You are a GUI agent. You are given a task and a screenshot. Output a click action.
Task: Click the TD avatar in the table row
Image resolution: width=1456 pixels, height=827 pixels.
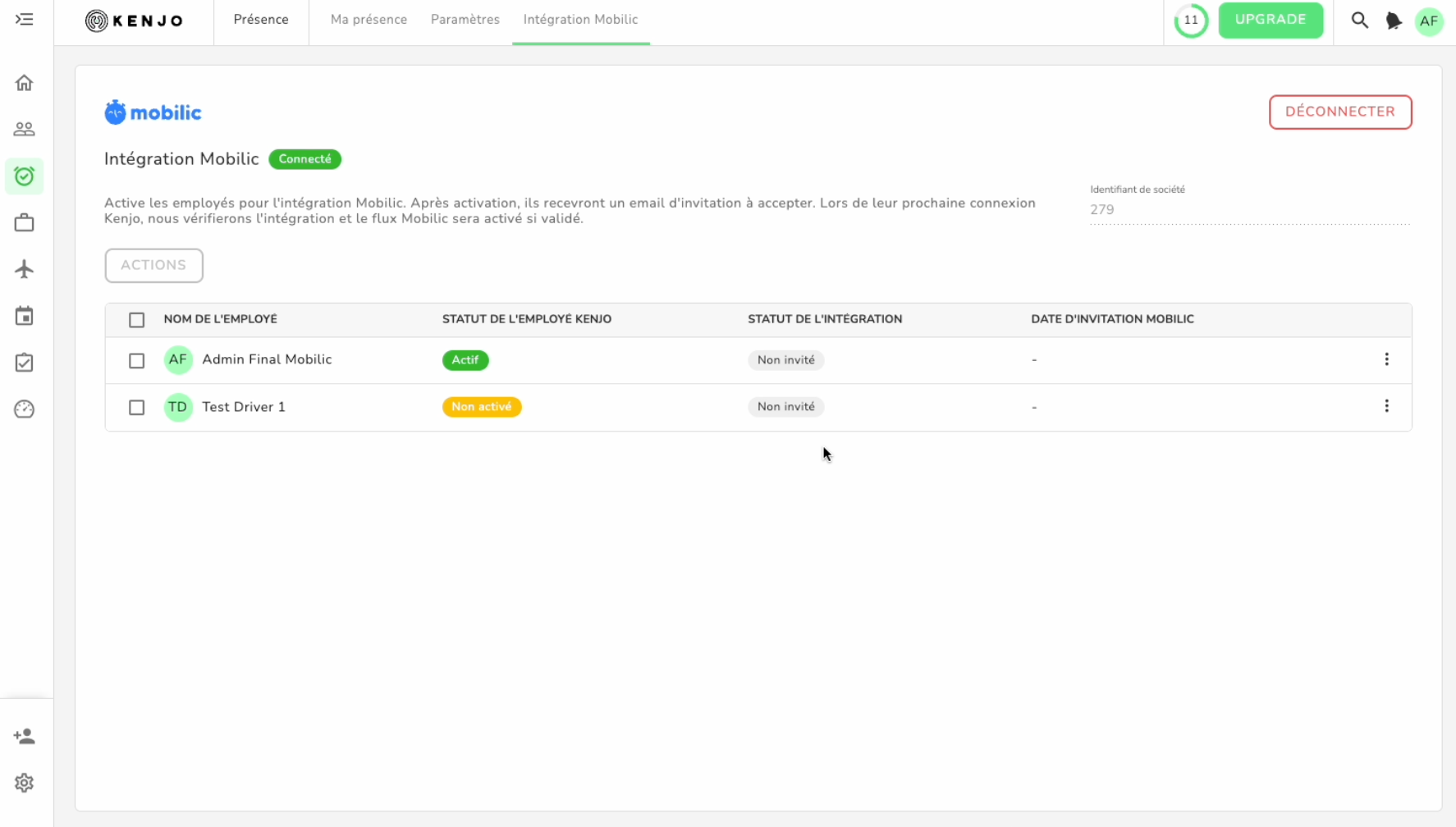(178, 407)
